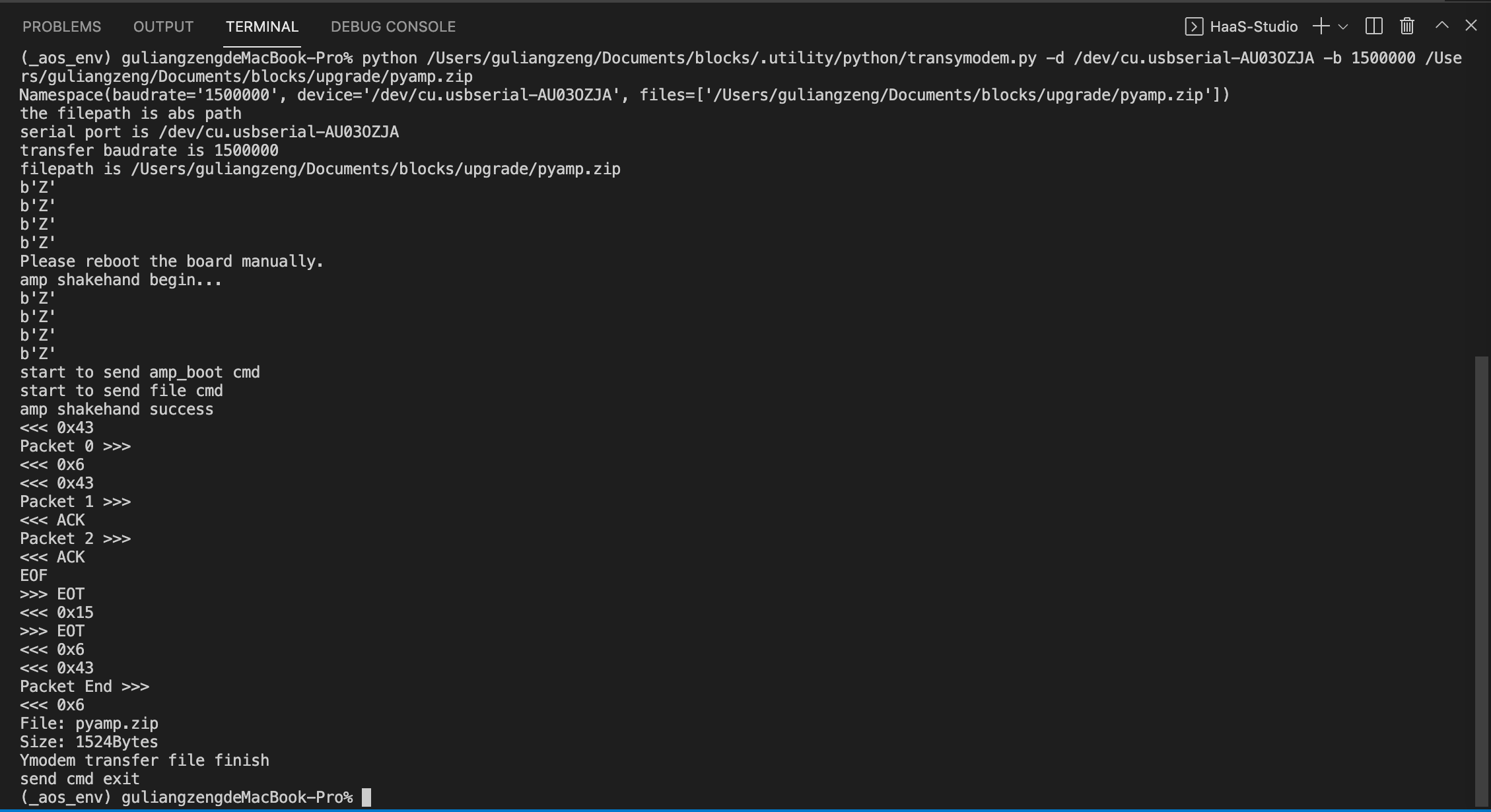Screen dimensions: 1491x812
Task: Show the DEBUG CONSOLE tab
Action: pyautogui.click(x=393, y=26)
